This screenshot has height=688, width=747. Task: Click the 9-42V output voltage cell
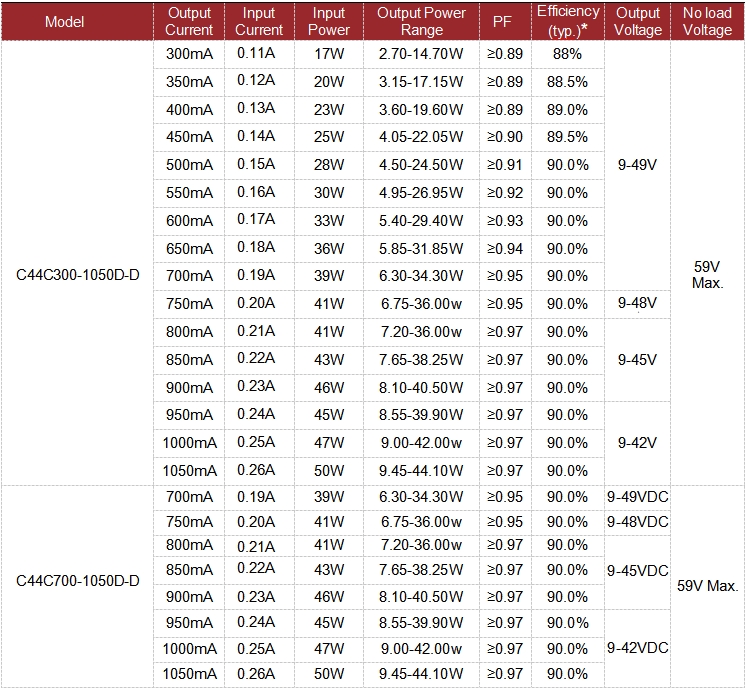pyautogui.click(x=637, y=443)
